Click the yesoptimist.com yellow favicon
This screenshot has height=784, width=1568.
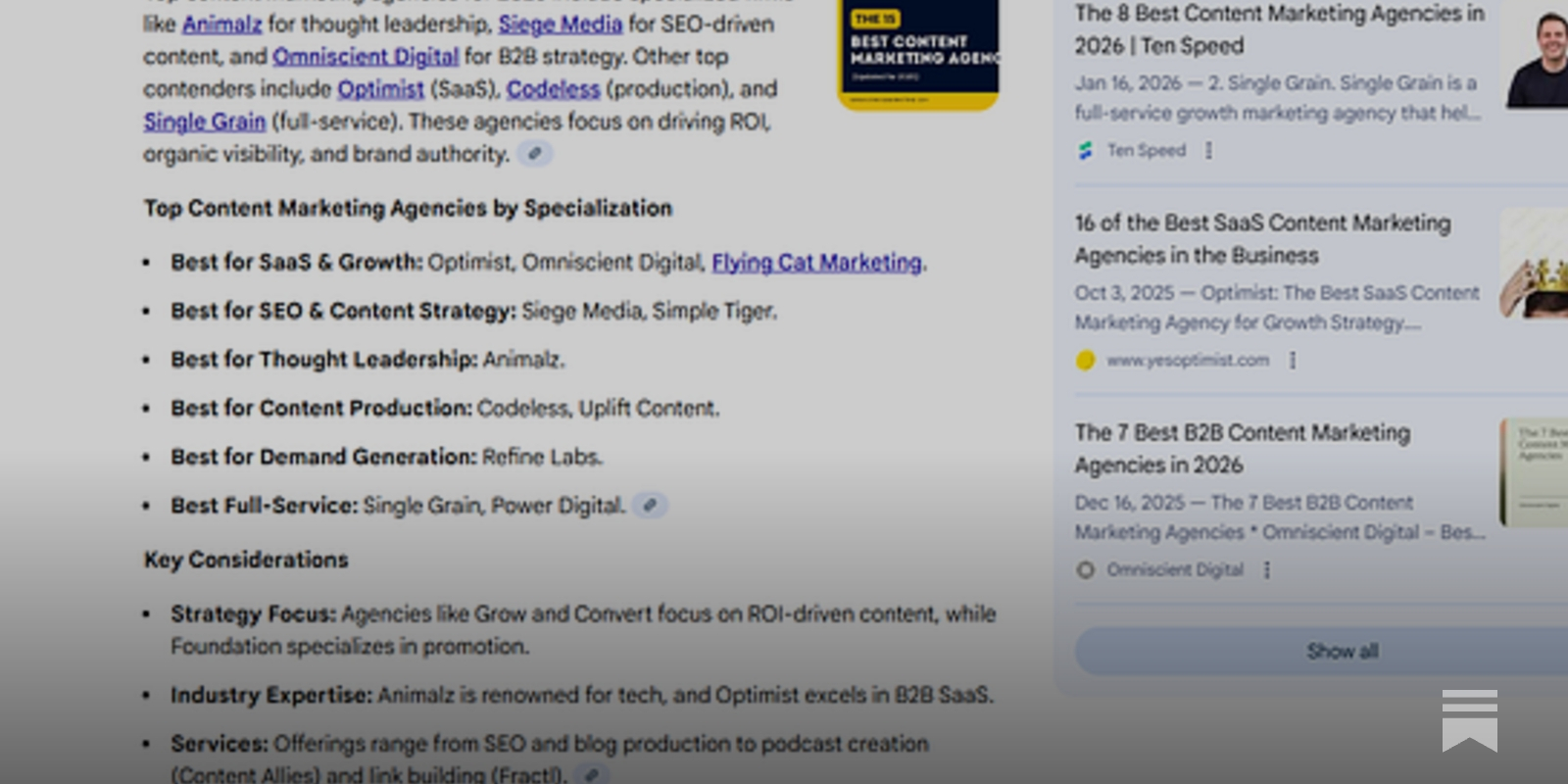[1085, 360]
